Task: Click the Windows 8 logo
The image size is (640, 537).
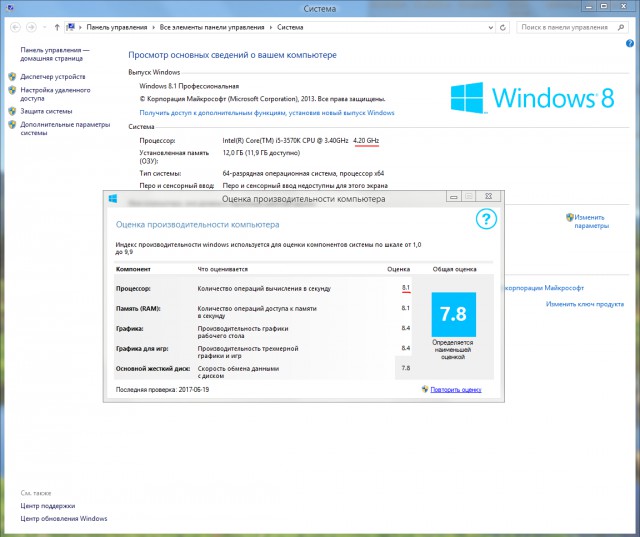Action: tap(532, 98)
